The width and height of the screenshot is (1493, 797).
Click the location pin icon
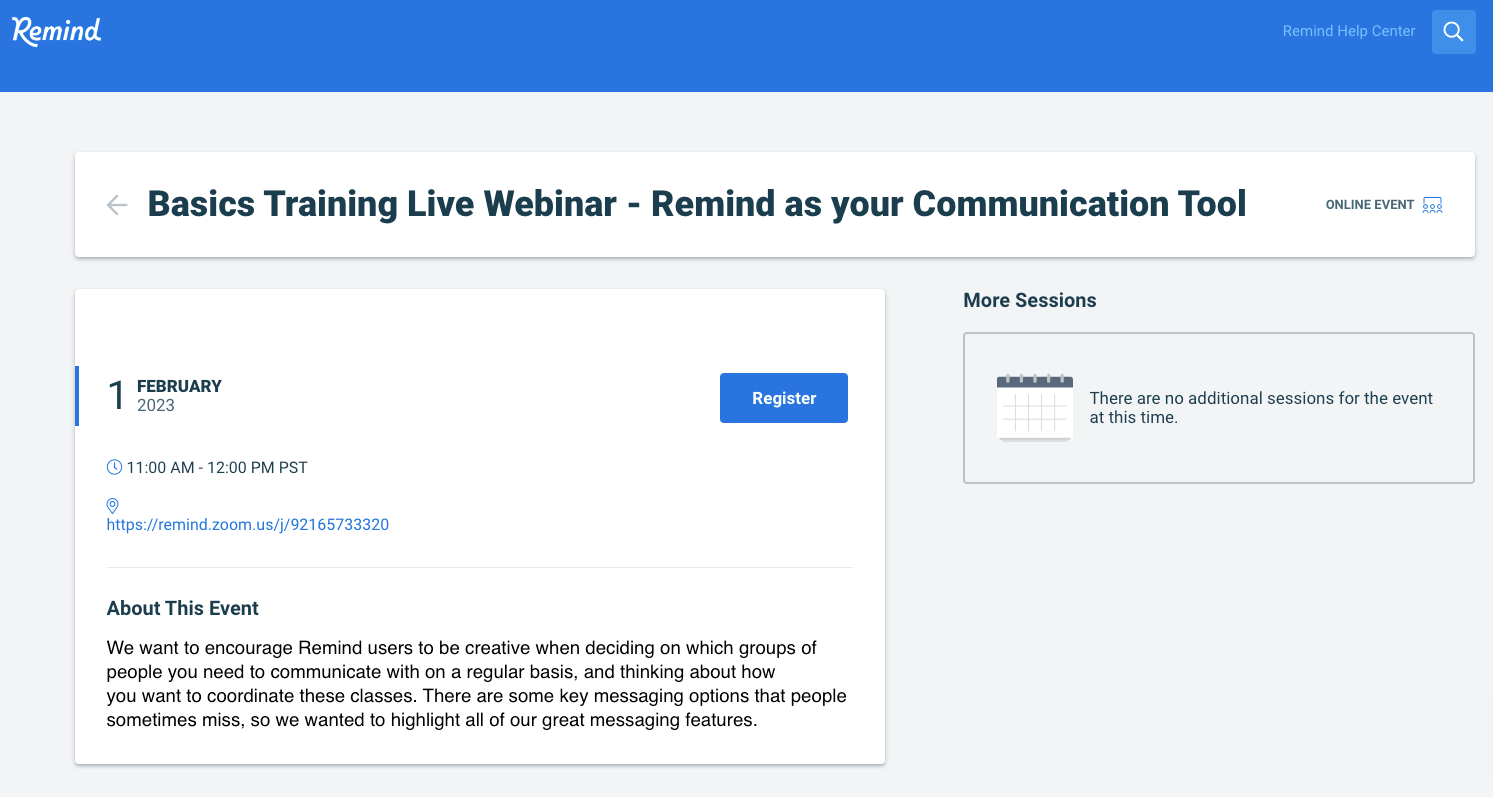[x=113, y=506]
